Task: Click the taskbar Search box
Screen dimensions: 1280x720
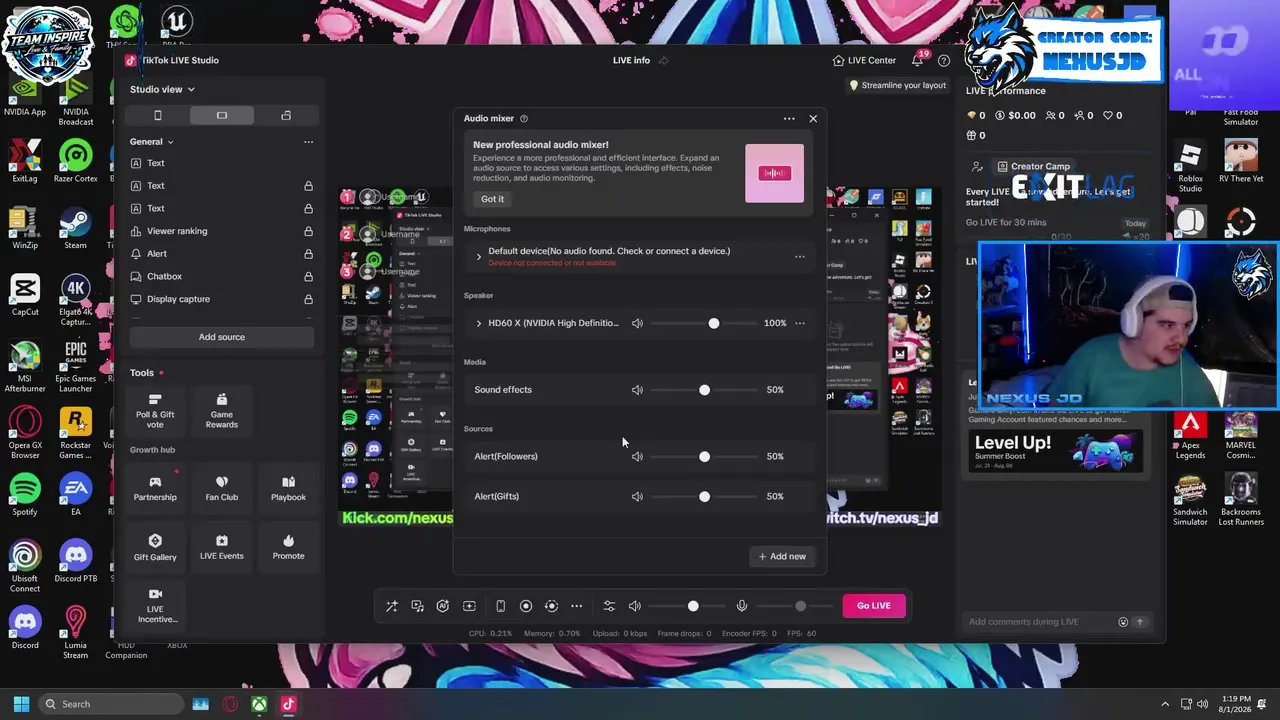Action: (112, 704)
